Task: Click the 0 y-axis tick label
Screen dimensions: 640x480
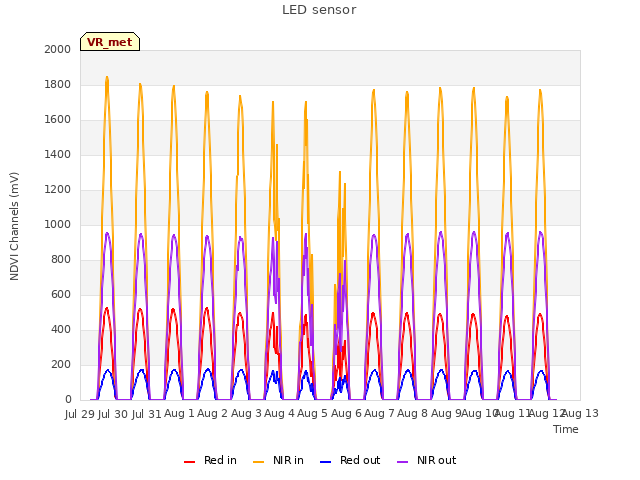Action: 68,400
